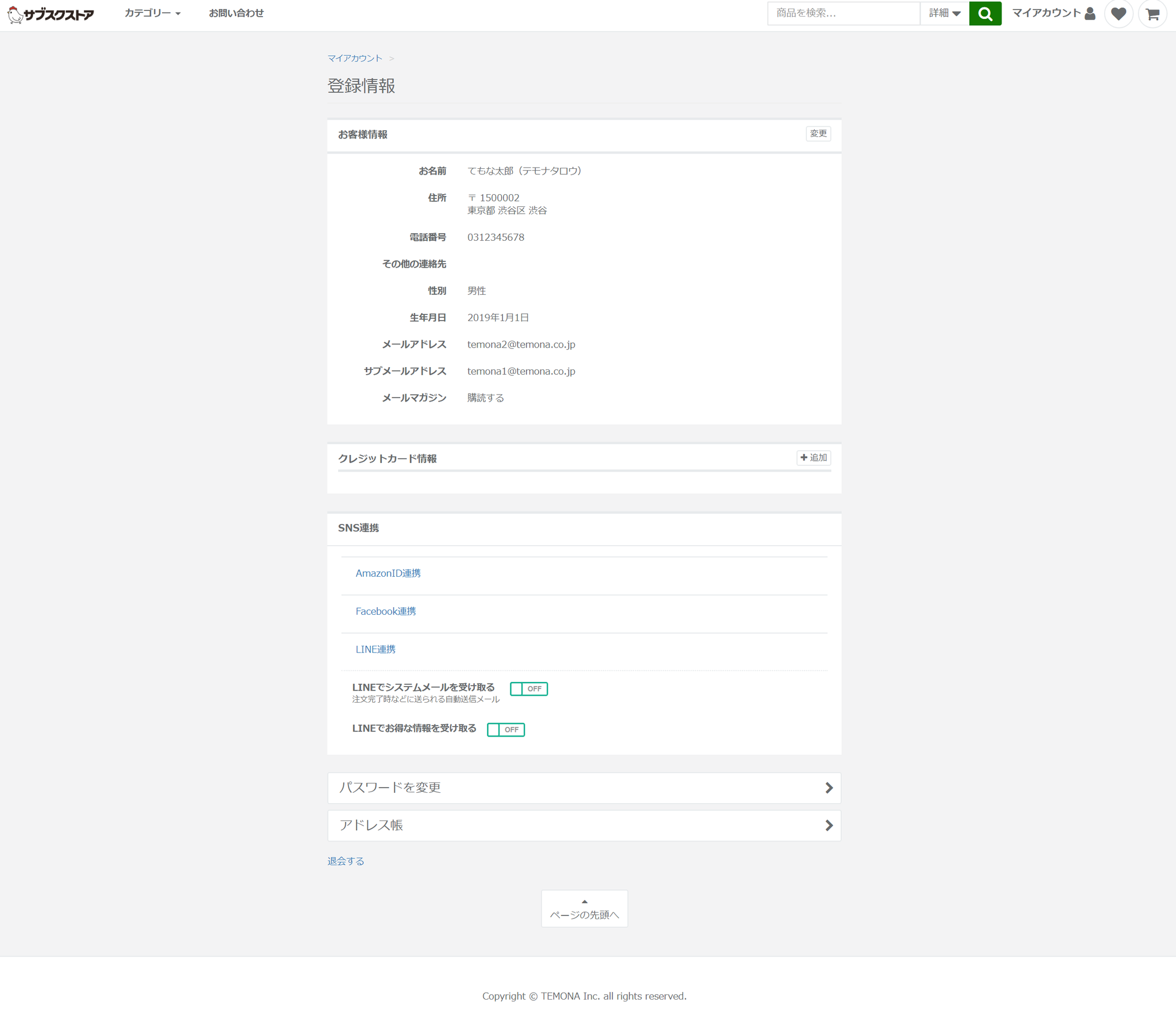Viewport: 1176px width, 1018px height.
Task: Click the 商品を検索 search field
Action: 843,13
